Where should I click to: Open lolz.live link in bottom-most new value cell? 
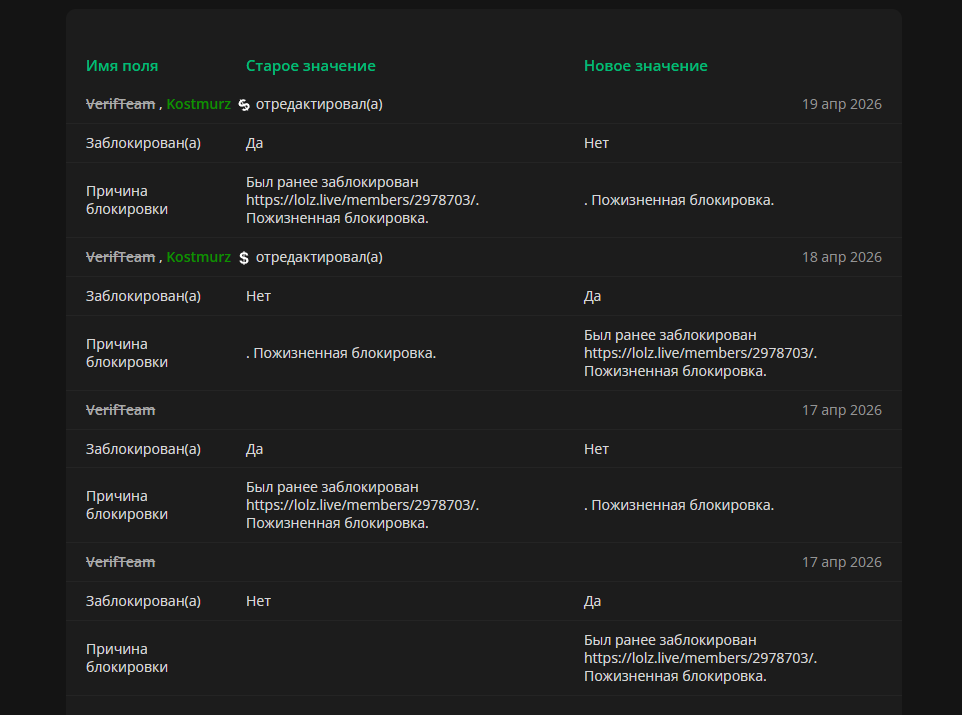tap(699, 658)
